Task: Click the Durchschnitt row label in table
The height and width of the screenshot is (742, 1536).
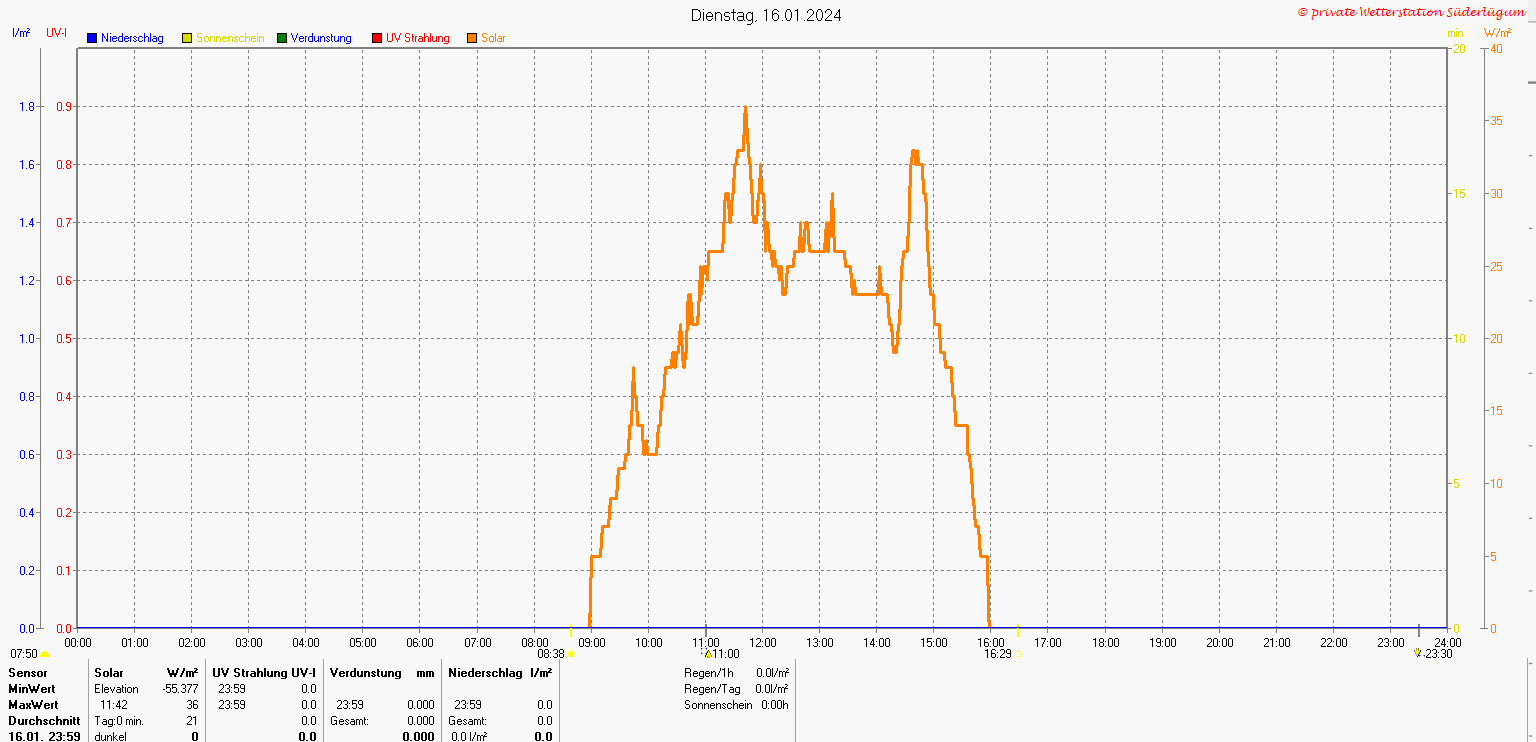Action: click(44, 720)
